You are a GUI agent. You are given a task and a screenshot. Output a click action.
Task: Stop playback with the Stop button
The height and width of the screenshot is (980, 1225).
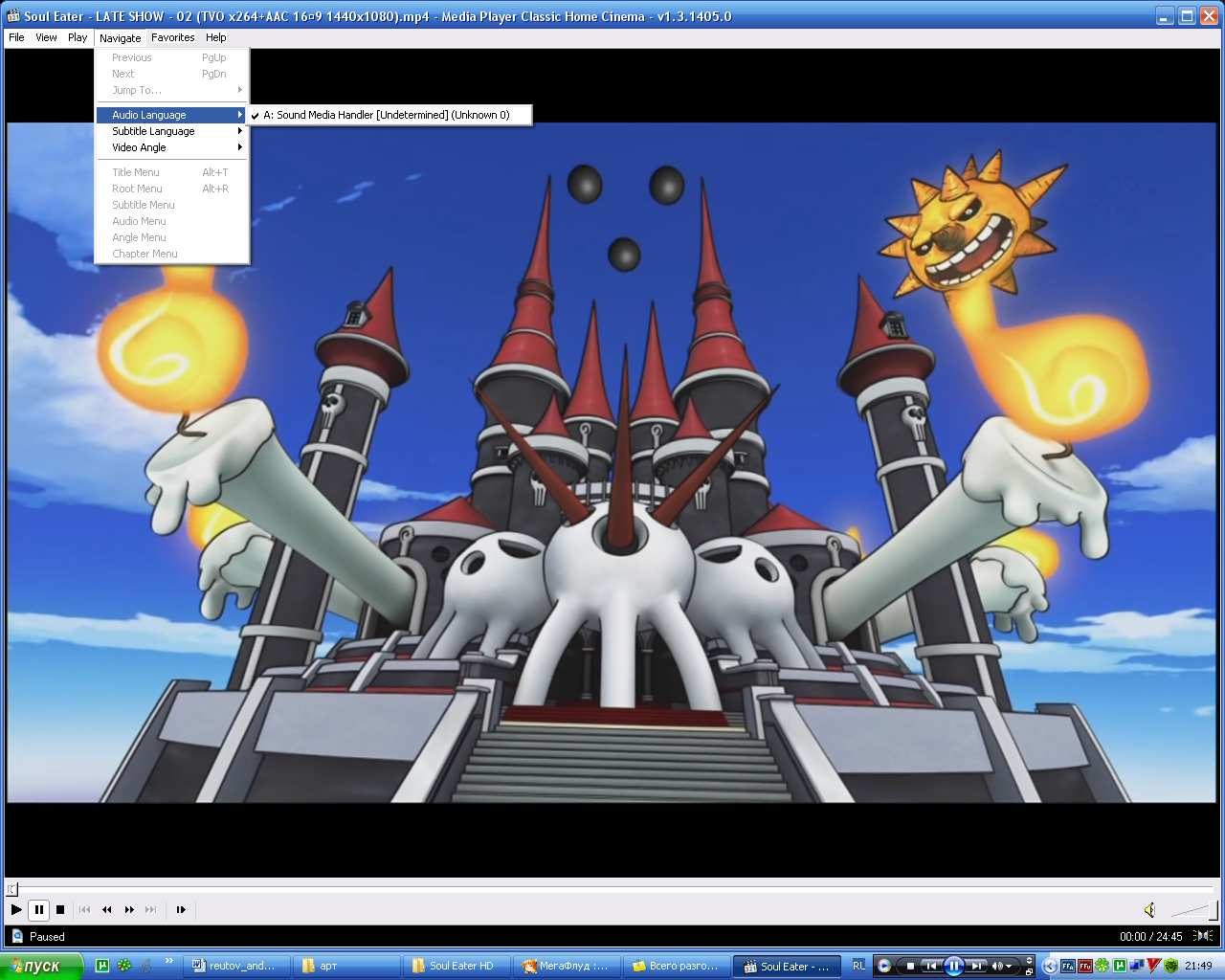tap(60, 909)
